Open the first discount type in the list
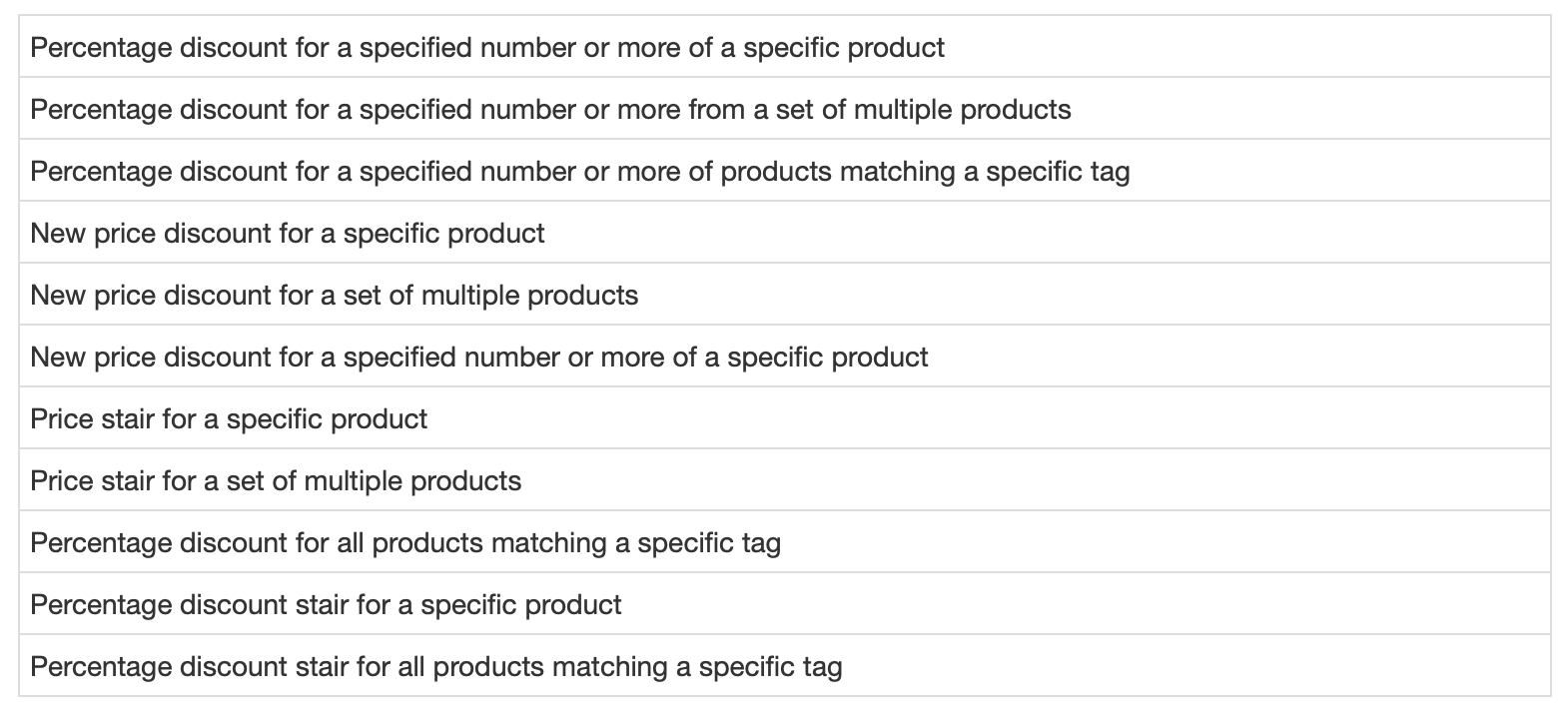 [x=487, y=48]
